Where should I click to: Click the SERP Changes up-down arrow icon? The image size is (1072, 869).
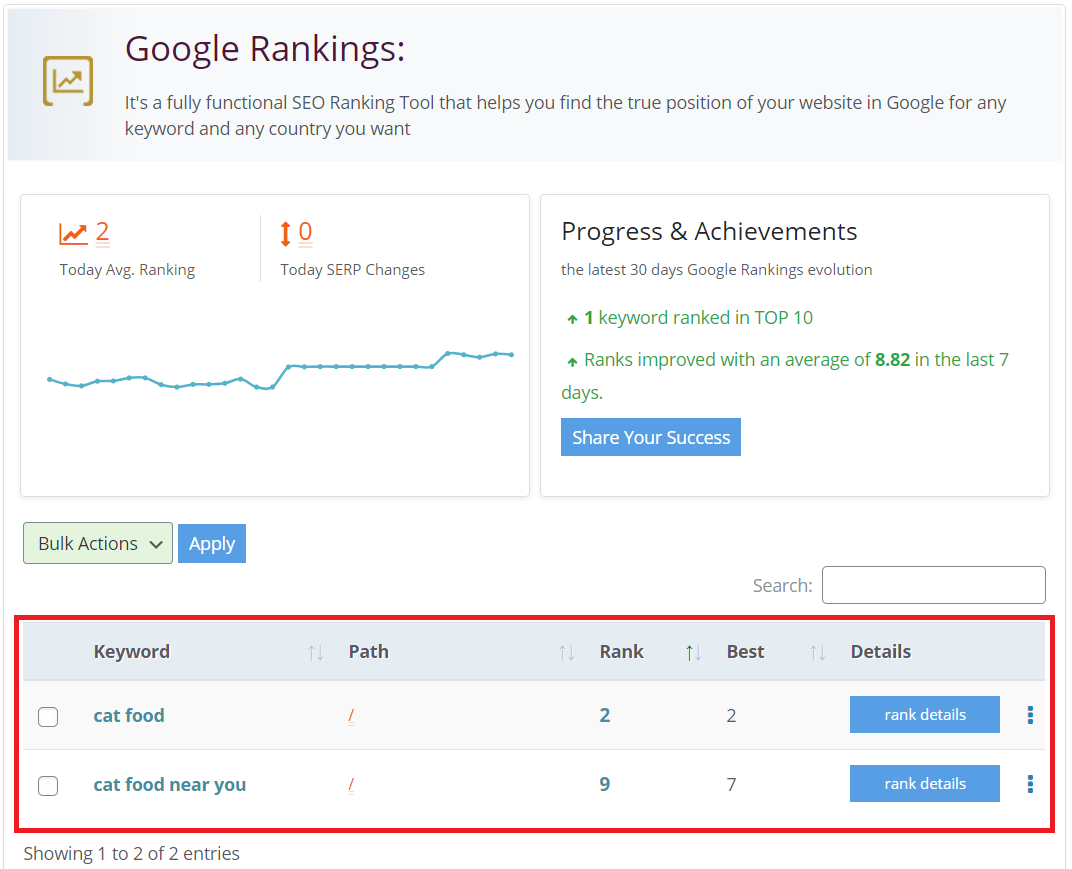[x=286, y=234]
